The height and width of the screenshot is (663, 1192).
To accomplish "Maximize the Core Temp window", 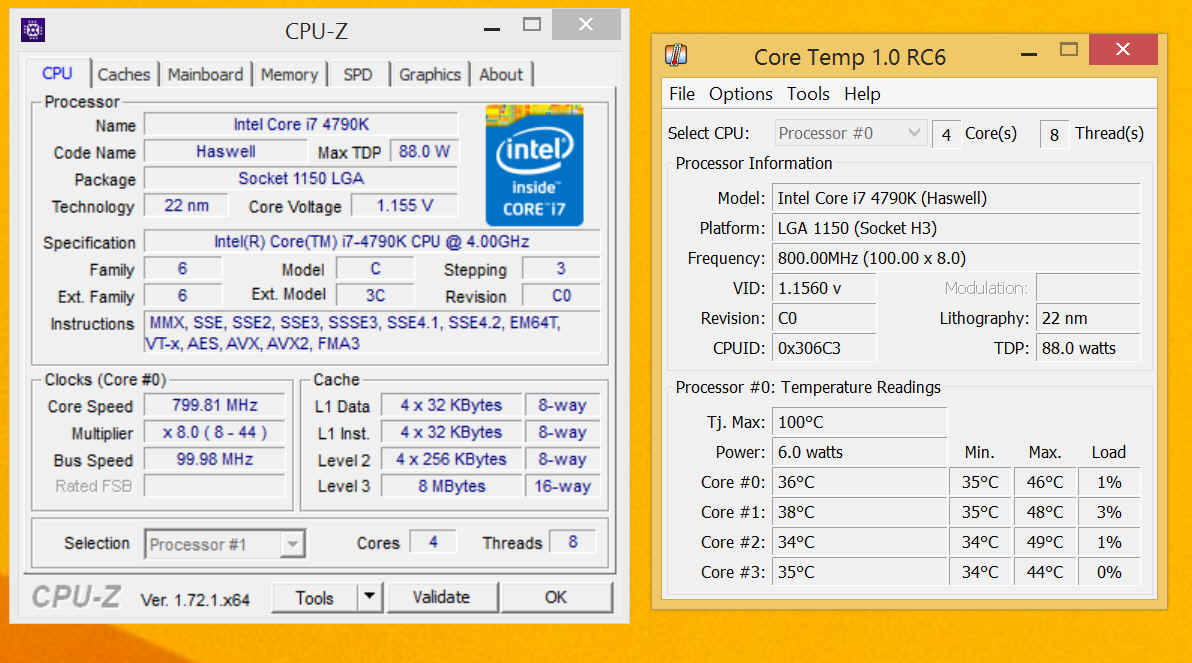I will point(1069,49).
